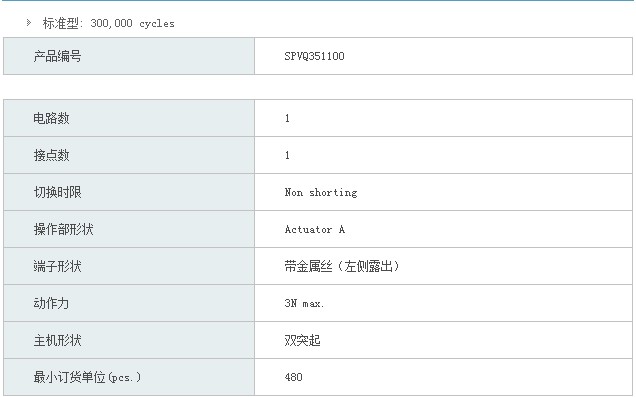This screenshot has height=397, width=636.
Task: Click the 操作部形状 label
Action: 63,230
